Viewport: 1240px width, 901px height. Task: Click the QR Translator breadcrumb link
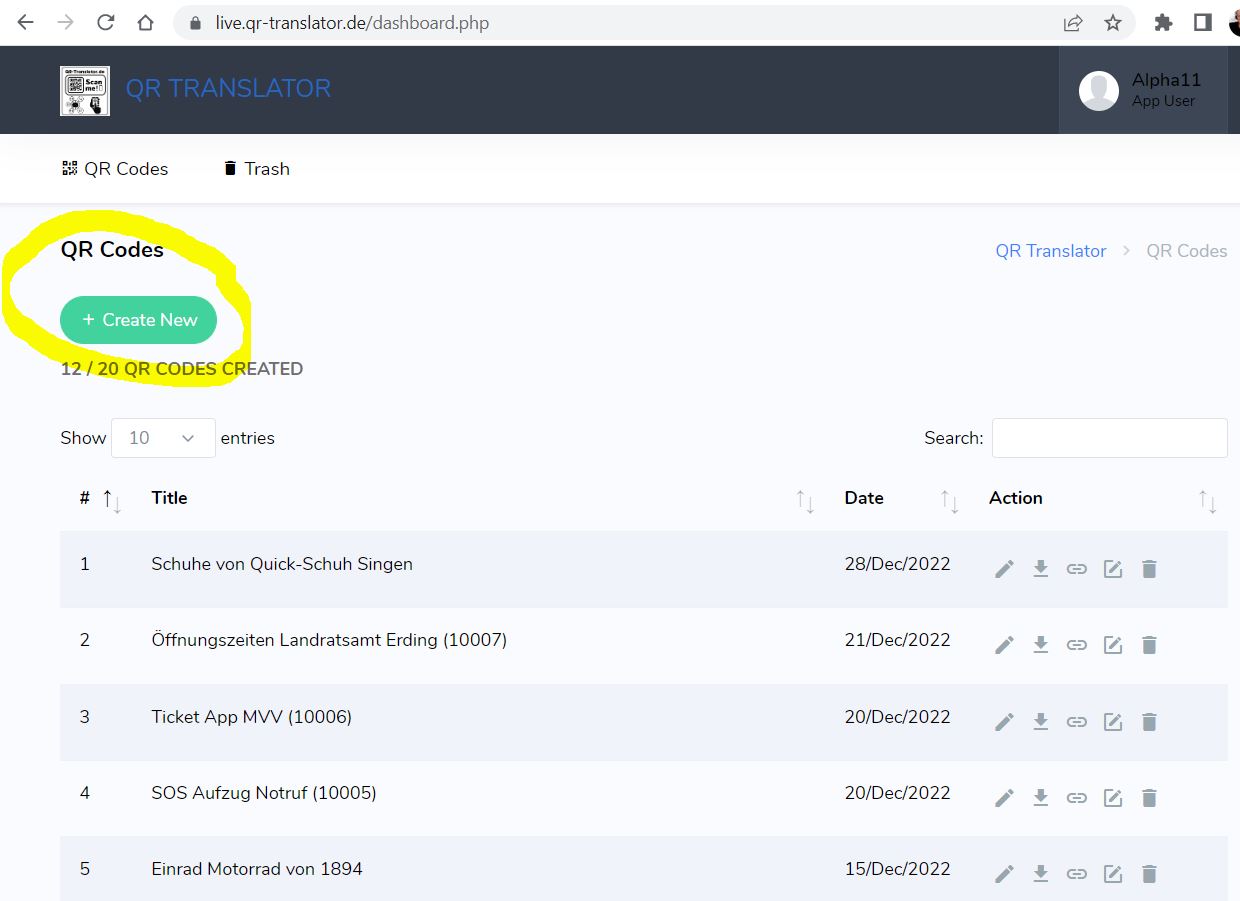(1051, 251)
